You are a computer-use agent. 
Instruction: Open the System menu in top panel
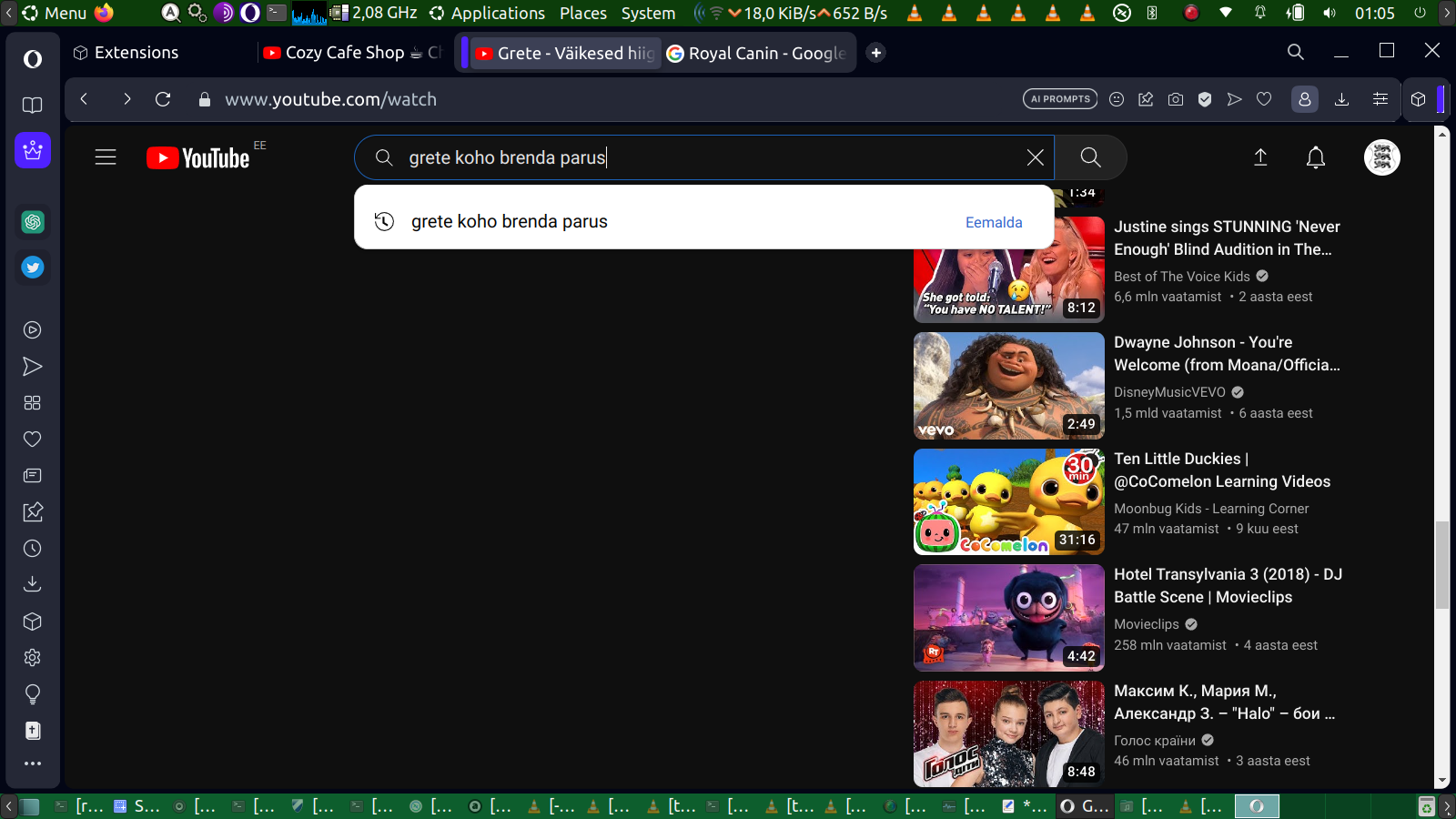point(648,13)
